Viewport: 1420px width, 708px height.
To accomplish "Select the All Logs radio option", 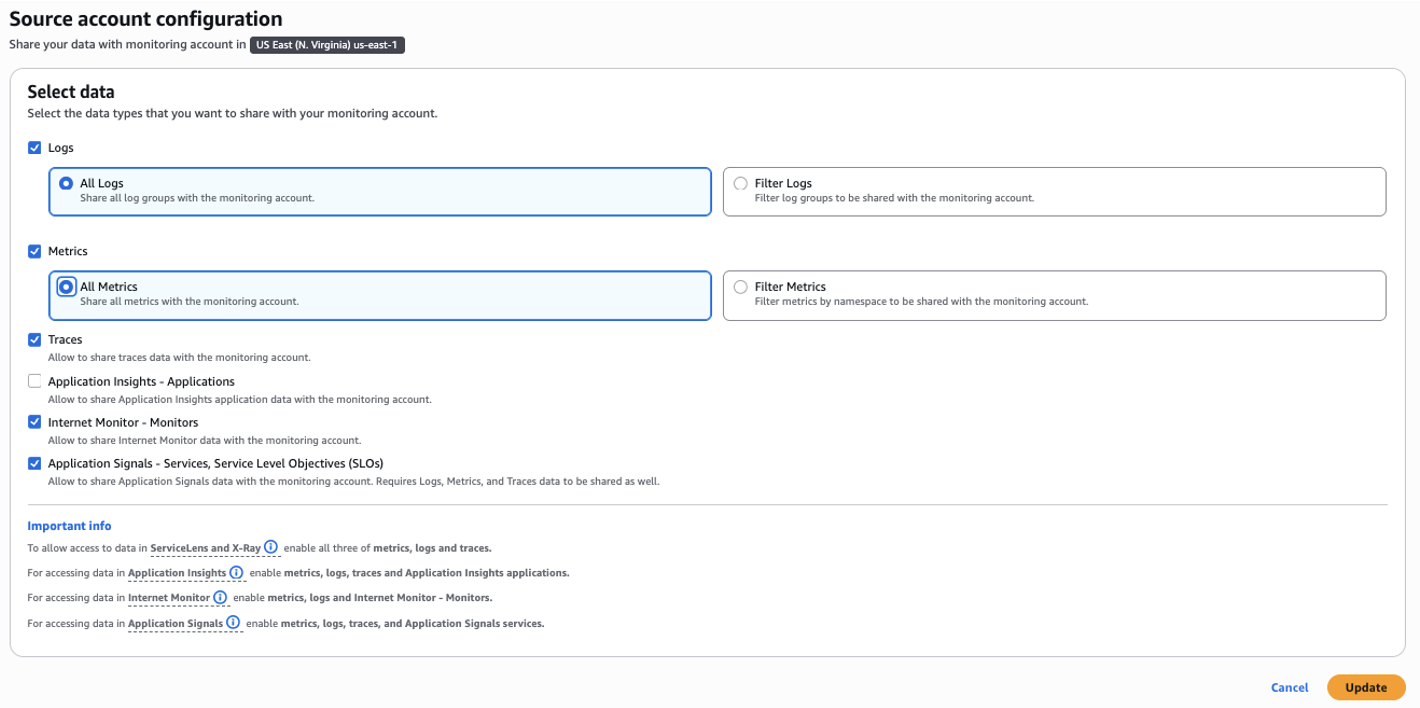I will coord(66,184).
